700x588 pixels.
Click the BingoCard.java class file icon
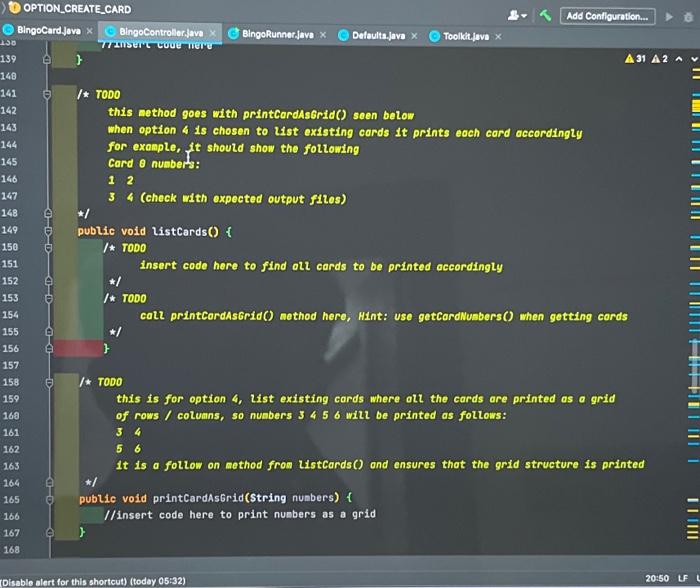point(8,30)
